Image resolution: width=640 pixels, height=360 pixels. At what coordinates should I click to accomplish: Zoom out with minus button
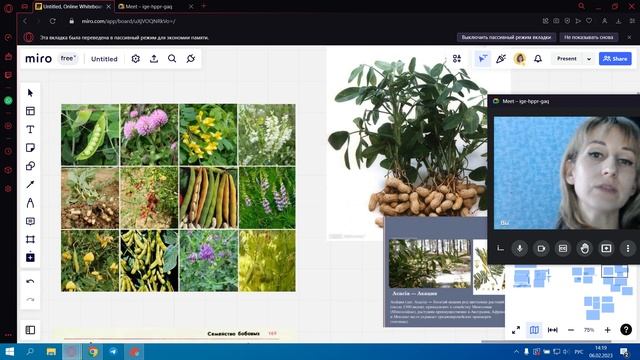tap(571, 330)
